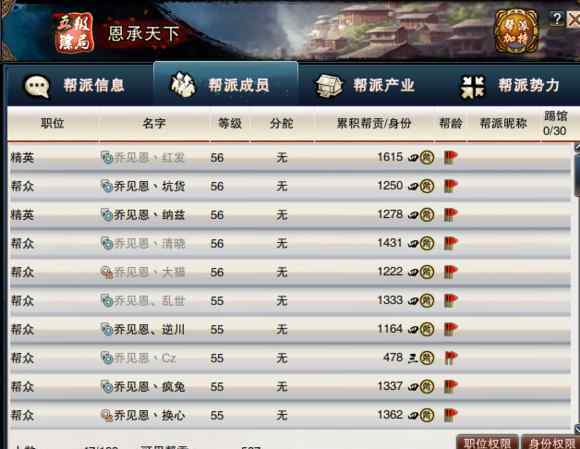Sort by 累积帮贡/身份 column header

coord(374,123)
